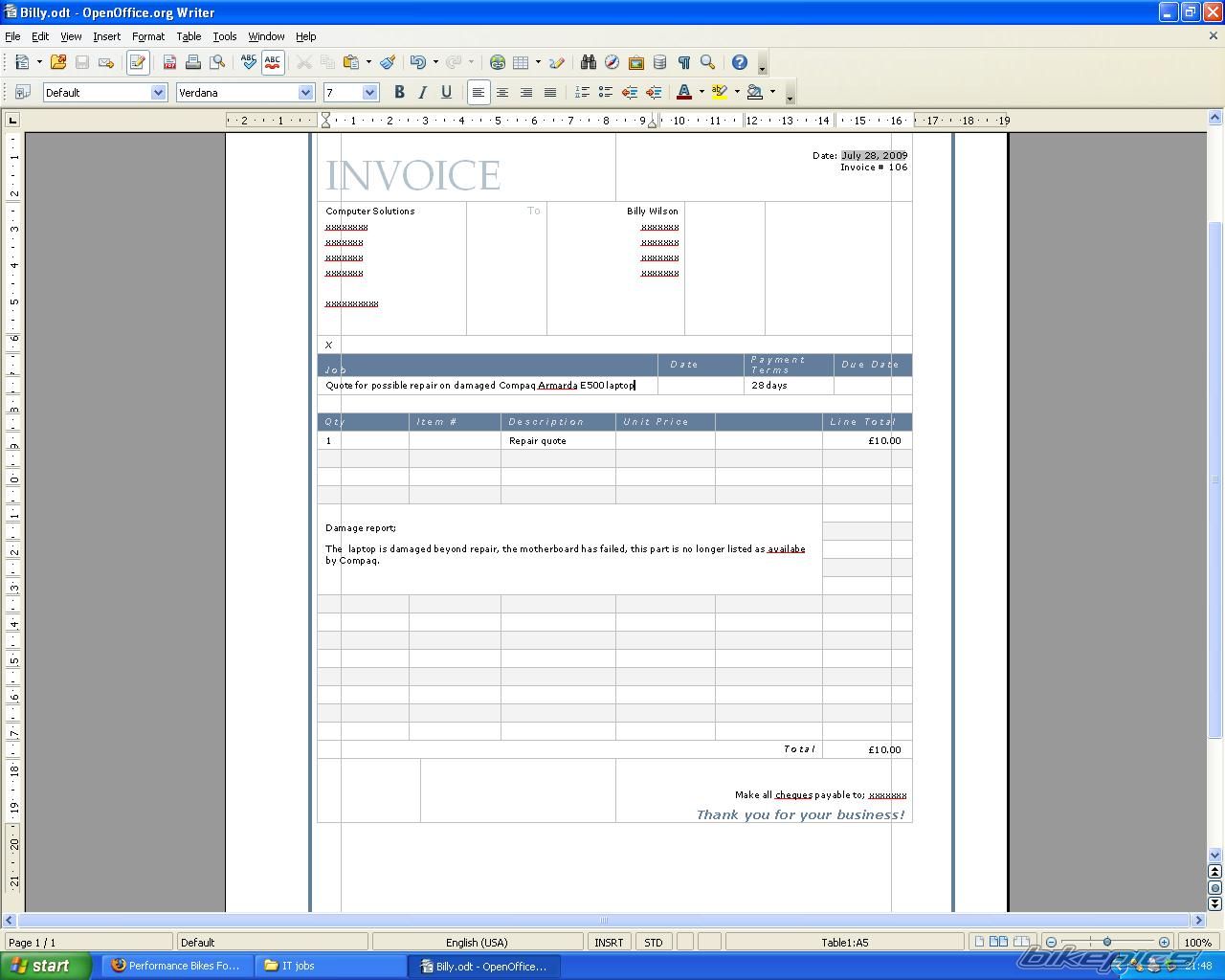The width and height of the screenshot is (1225, 980).
Task: Open the Format menu
Action: coord(148,36)
